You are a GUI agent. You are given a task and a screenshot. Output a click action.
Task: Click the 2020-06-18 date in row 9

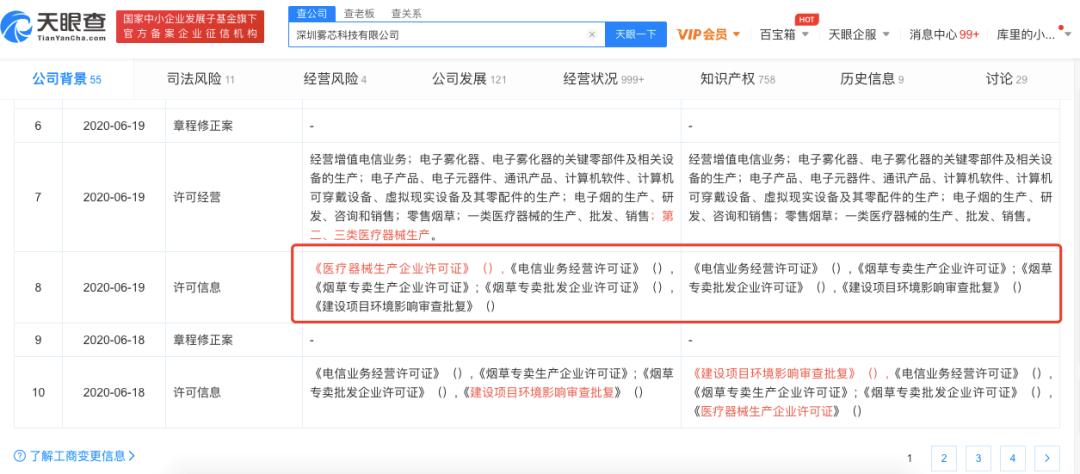point(114,340)
